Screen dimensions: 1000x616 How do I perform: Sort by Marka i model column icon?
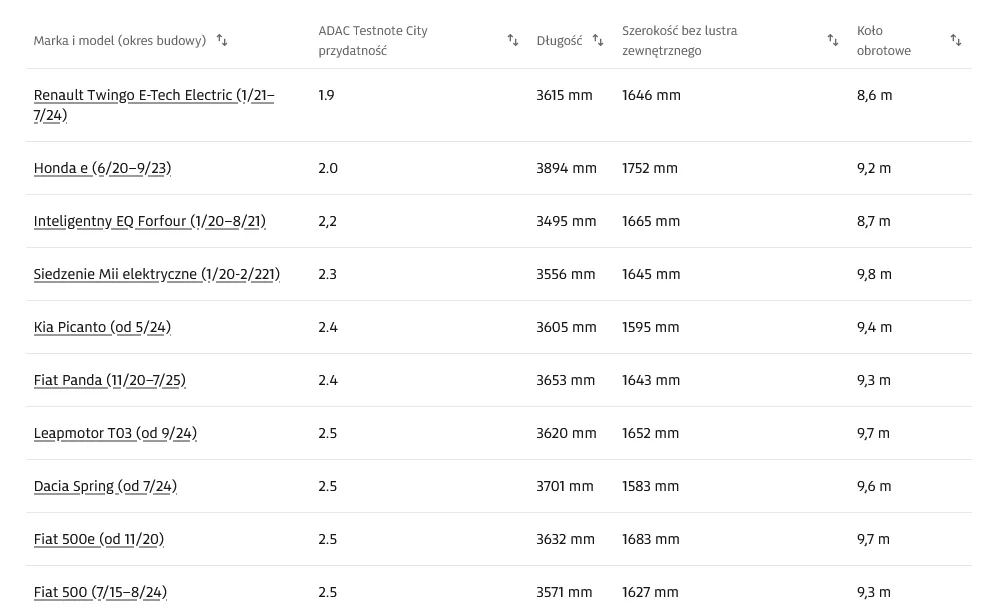[x=222, y=41]
